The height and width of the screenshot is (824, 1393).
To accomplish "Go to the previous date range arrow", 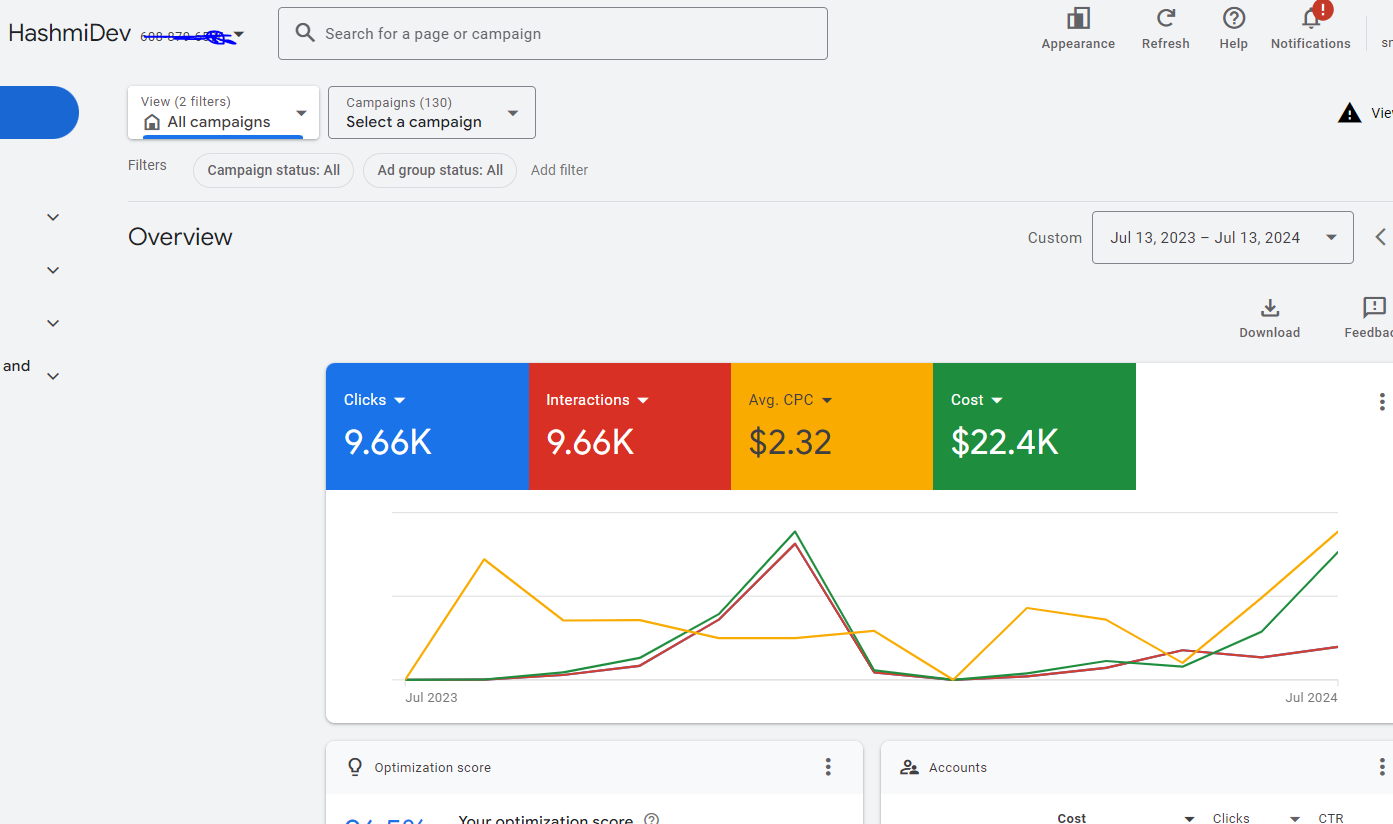I will (1380, 237).
